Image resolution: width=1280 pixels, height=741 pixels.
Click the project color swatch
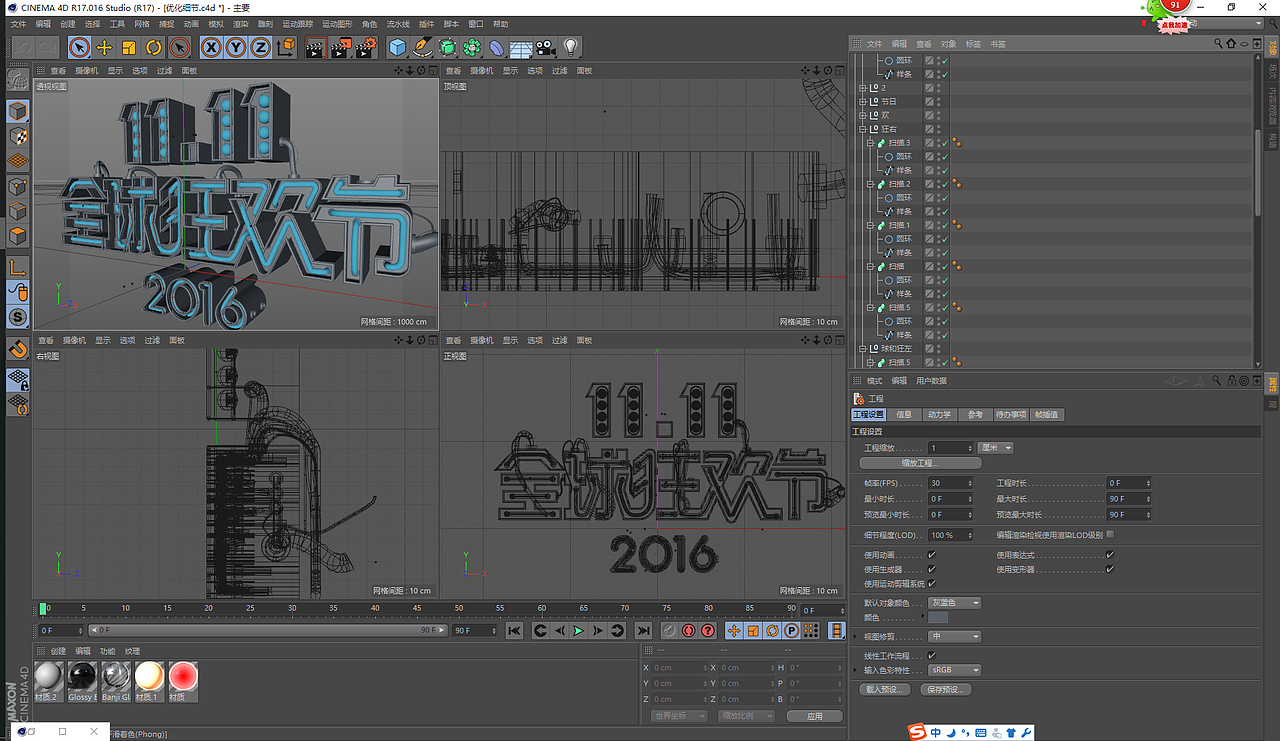click(x=938, y=617)
